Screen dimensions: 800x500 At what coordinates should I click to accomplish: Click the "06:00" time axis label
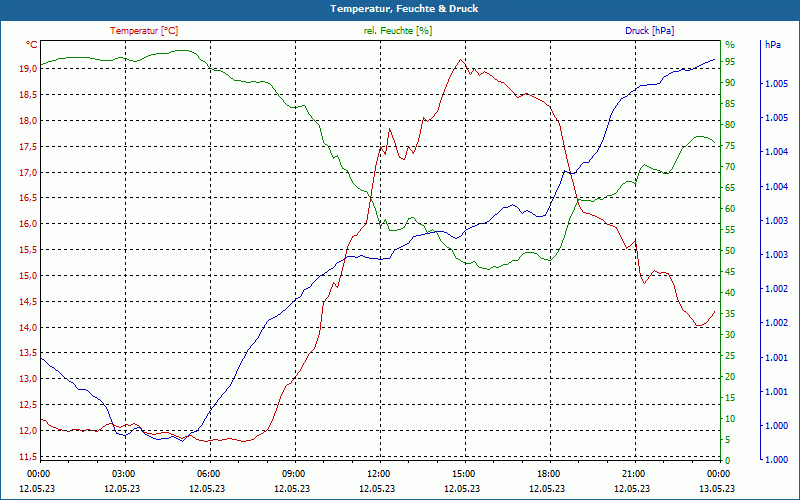tap(209, 473)
